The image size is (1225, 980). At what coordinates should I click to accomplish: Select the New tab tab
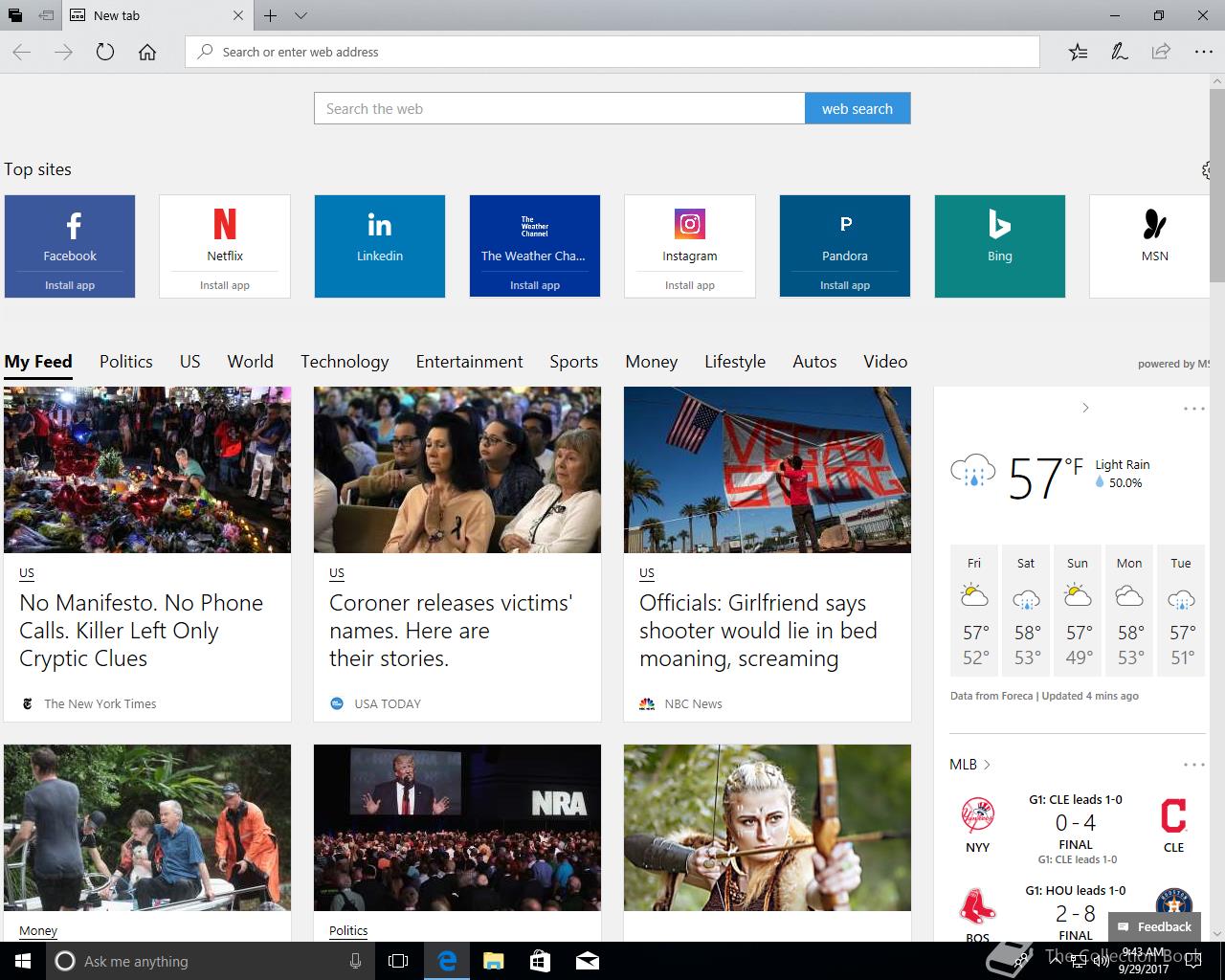[x=158, y=15]
